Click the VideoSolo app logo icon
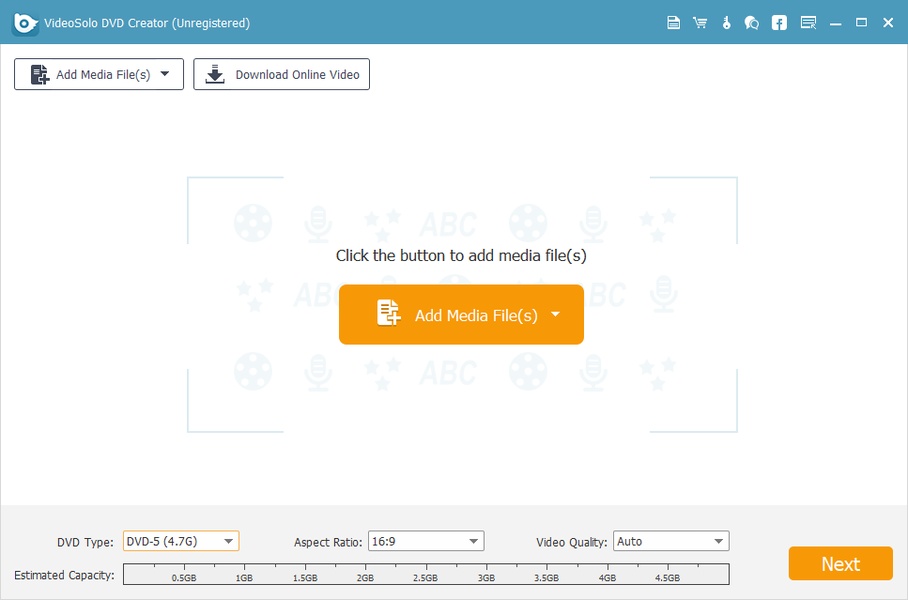The height and width of the screenshot is (600, 908). (25, 23)
